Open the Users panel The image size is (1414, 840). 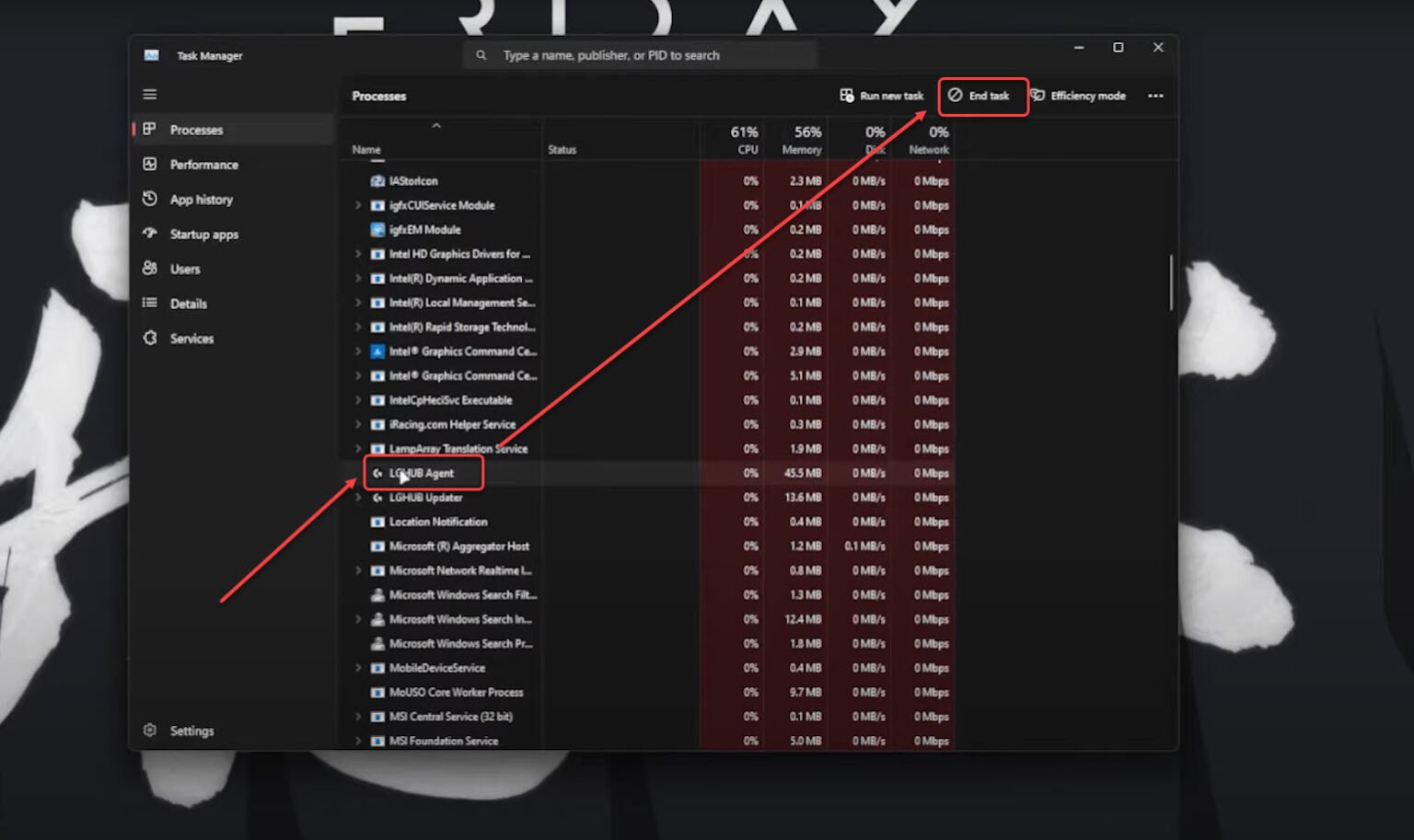[184, 269]
